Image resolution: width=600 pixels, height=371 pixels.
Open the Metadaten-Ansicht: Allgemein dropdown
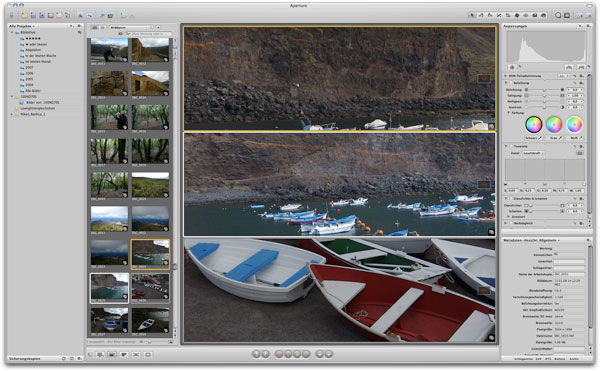click(x=531, y=240)
